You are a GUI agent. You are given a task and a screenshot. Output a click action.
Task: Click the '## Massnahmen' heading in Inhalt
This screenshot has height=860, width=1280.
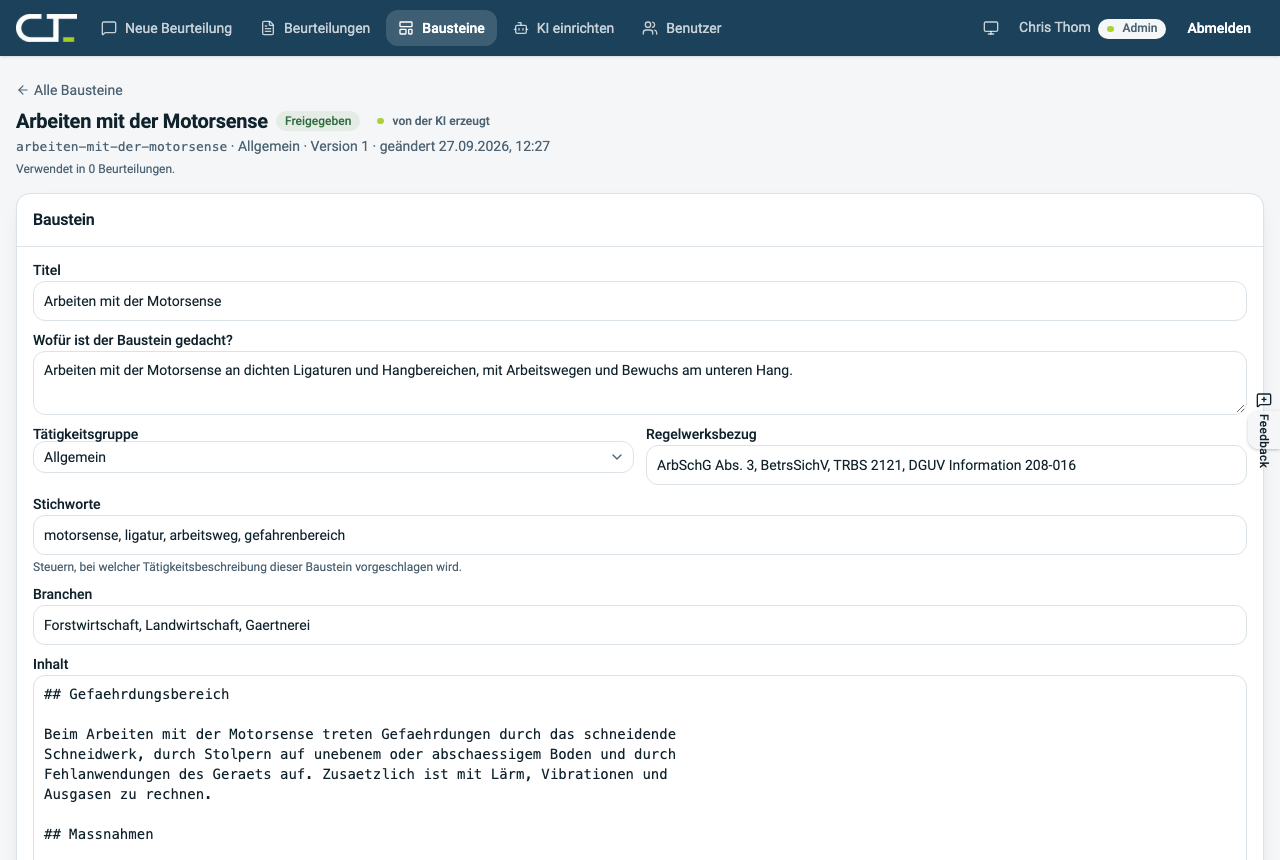pyautogui.click(x=99, y=834)
